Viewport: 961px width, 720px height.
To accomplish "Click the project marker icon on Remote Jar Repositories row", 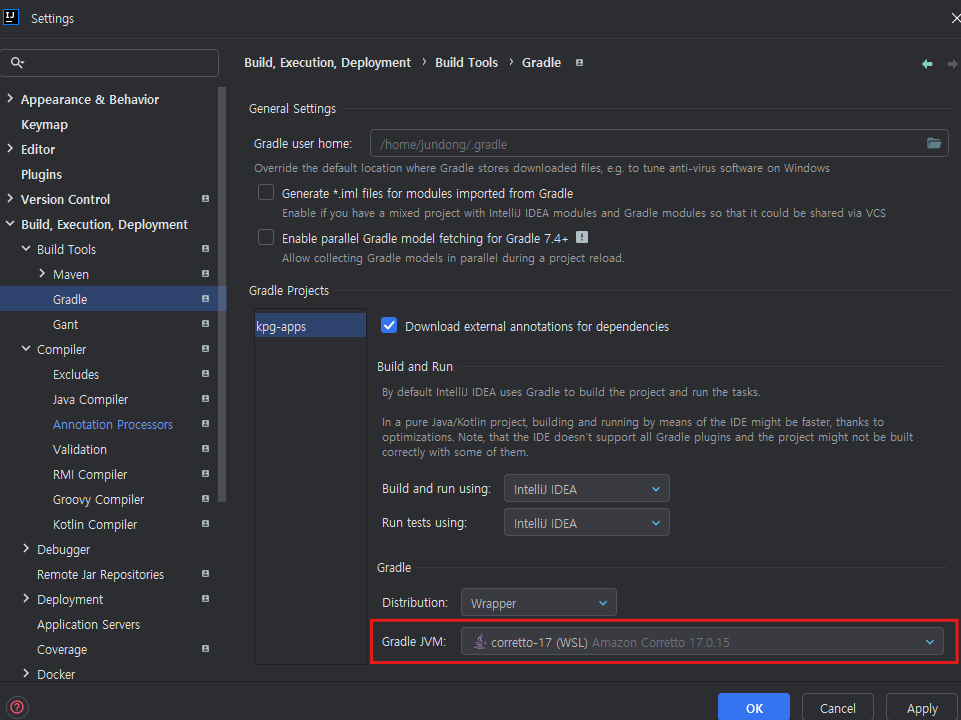I will 205,574.
